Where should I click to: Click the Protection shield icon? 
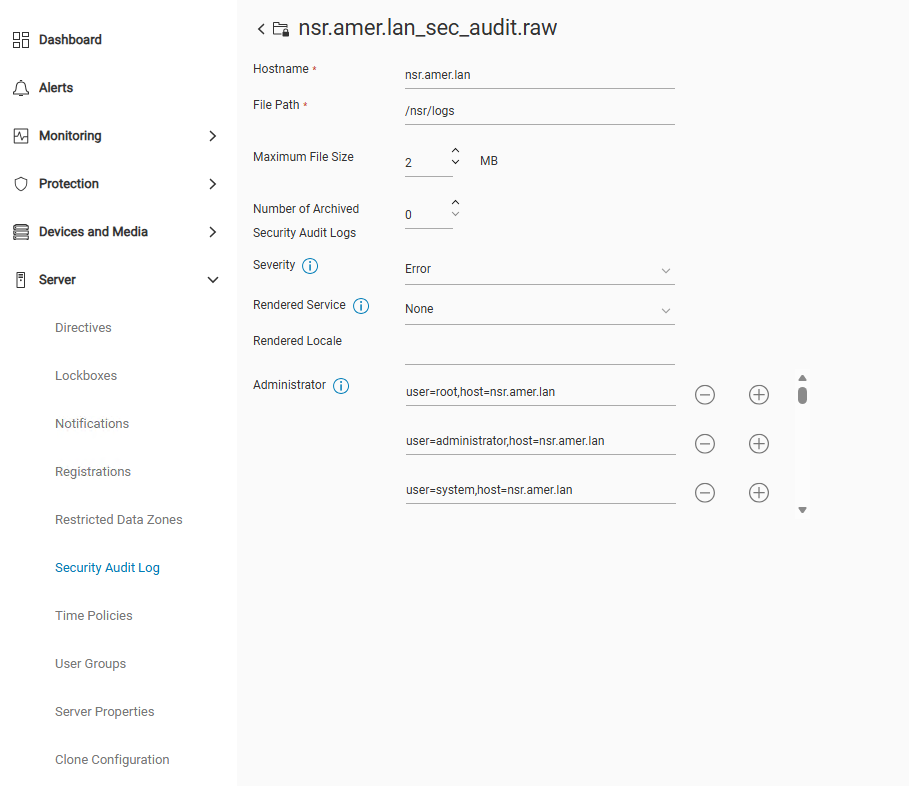tap(22, 184)
